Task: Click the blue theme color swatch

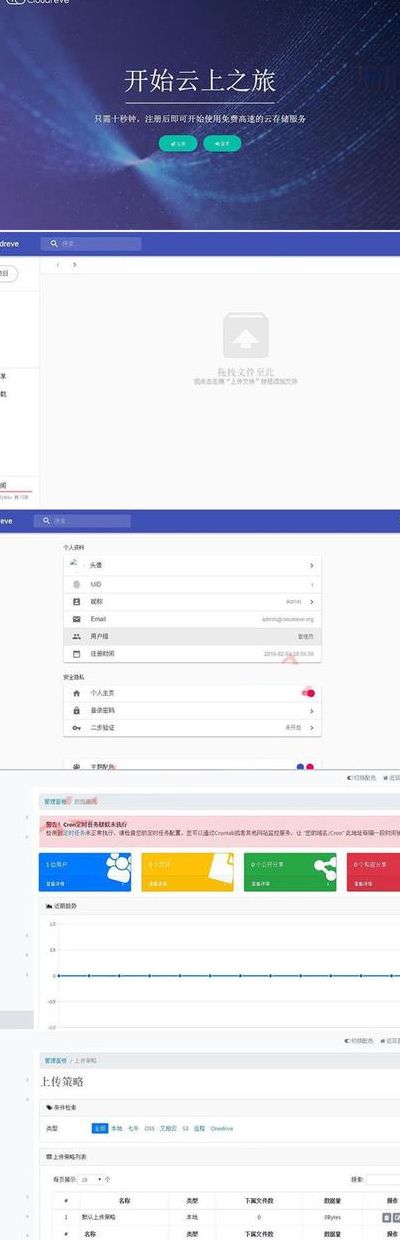Action: pos(298,766)
